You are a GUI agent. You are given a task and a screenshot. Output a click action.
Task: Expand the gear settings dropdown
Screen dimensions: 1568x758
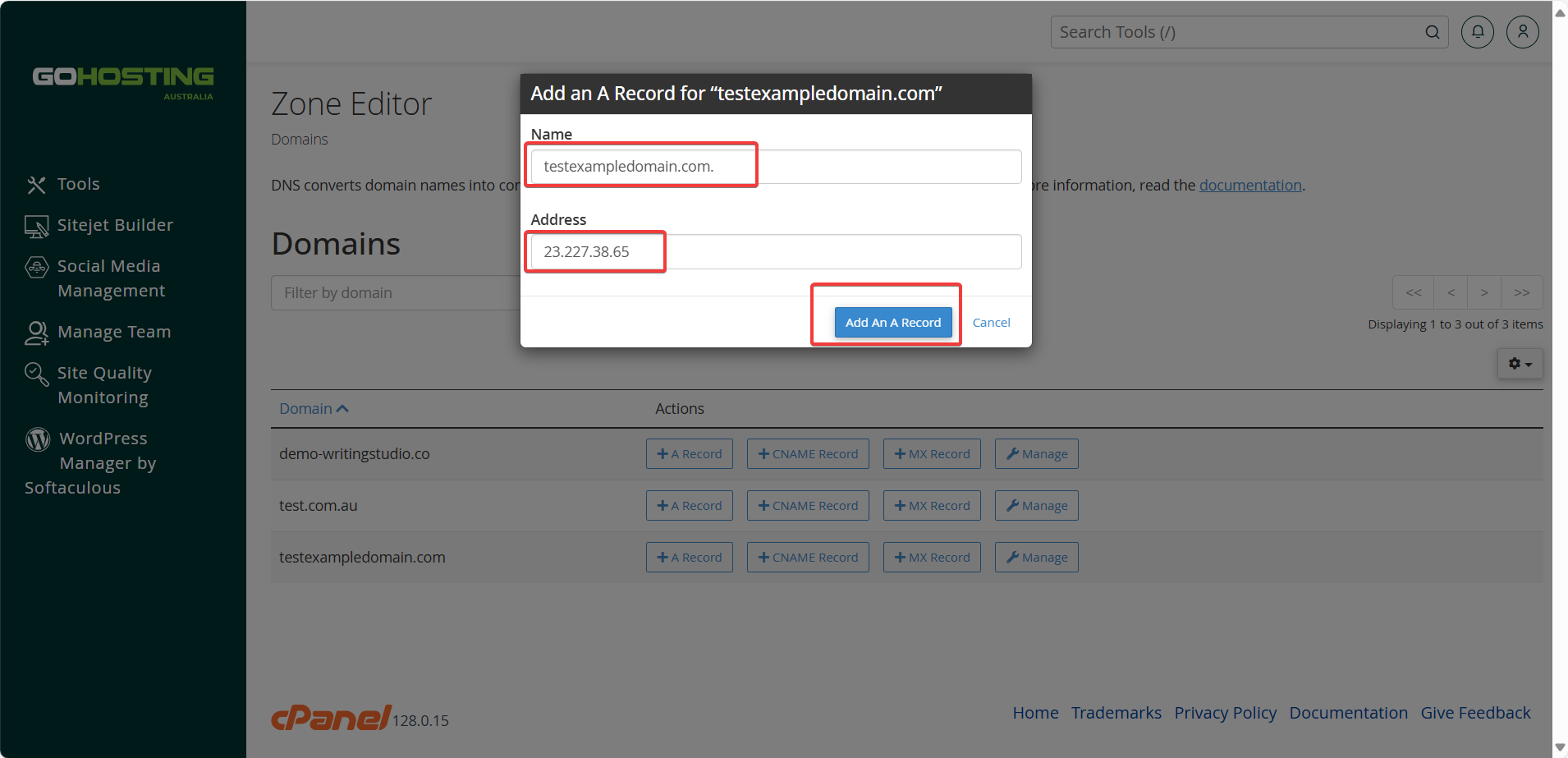(x=1520, y=364)
